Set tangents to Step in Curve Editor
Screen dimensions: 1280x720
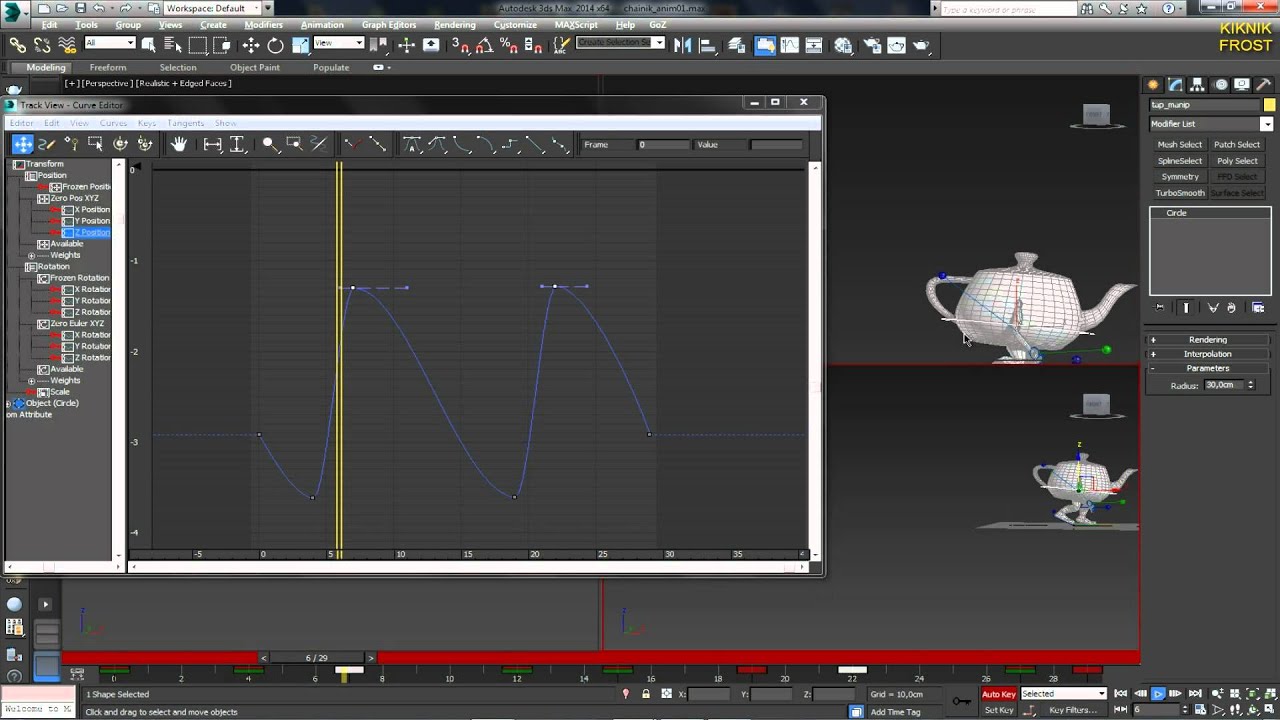510,144
